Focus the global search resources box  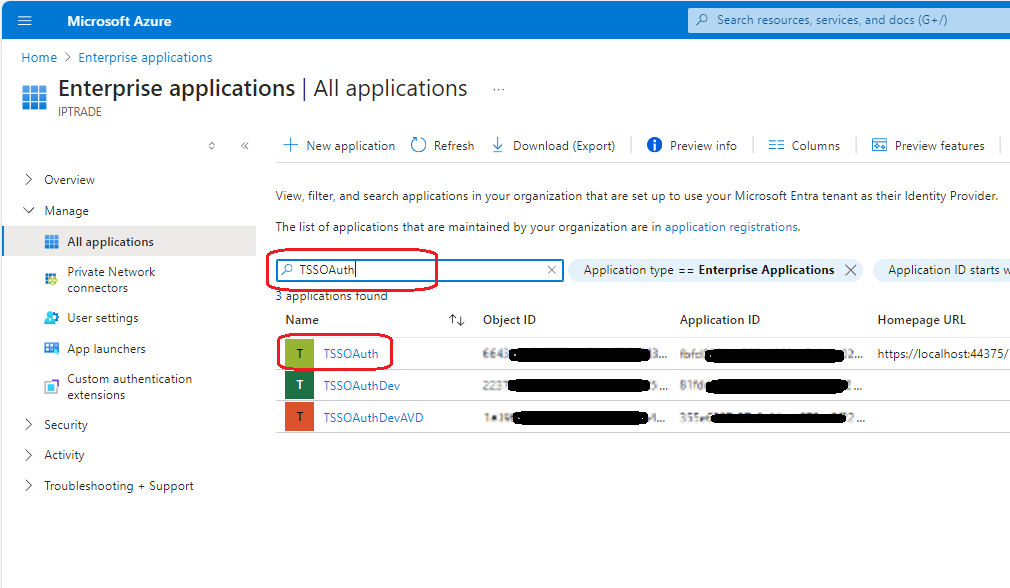pyautogui.click(x=849, y=20)
